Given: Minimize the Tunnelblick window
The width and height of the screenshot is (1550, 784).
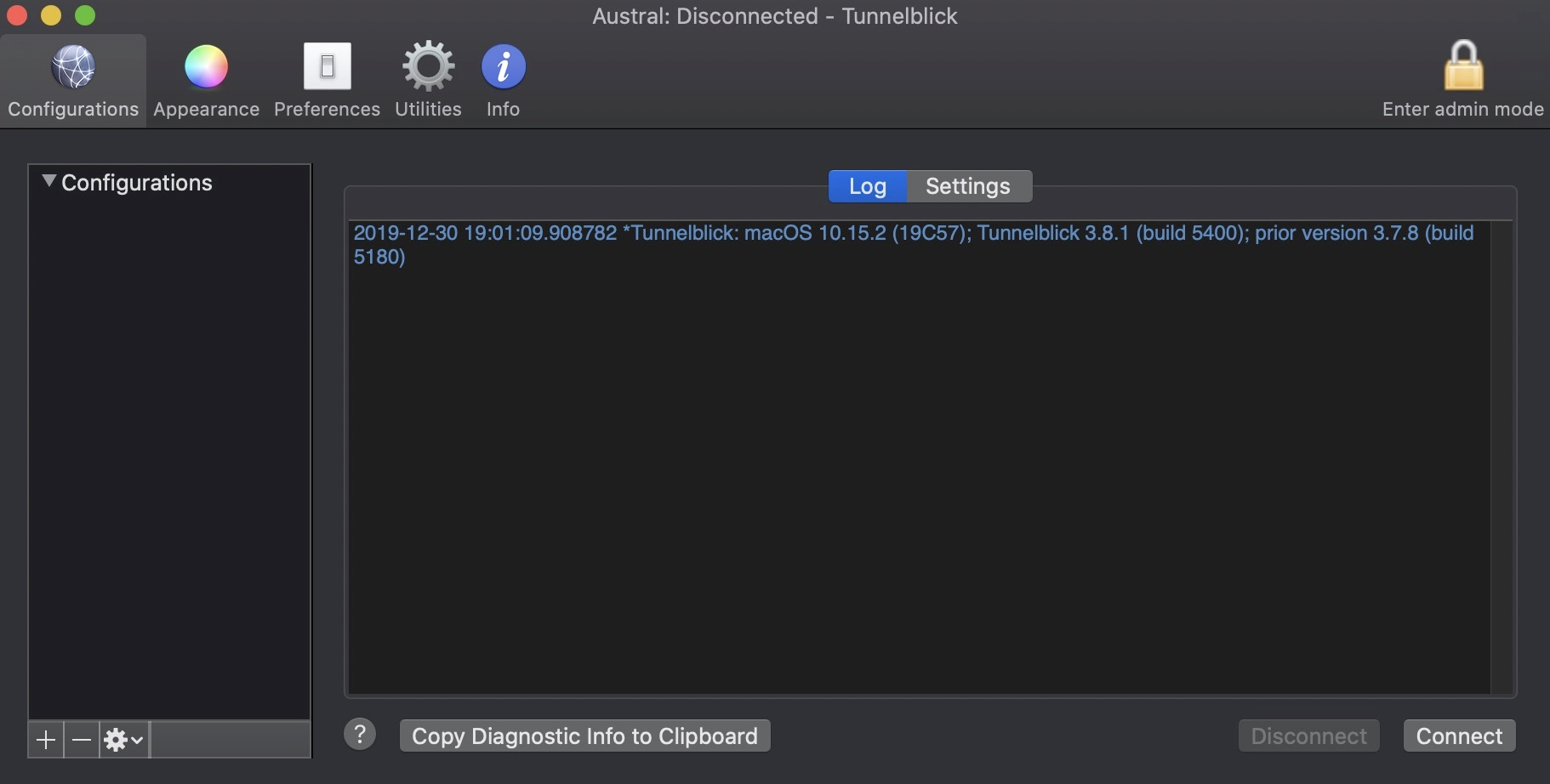Looking at the screenshot, I should 51,15.
